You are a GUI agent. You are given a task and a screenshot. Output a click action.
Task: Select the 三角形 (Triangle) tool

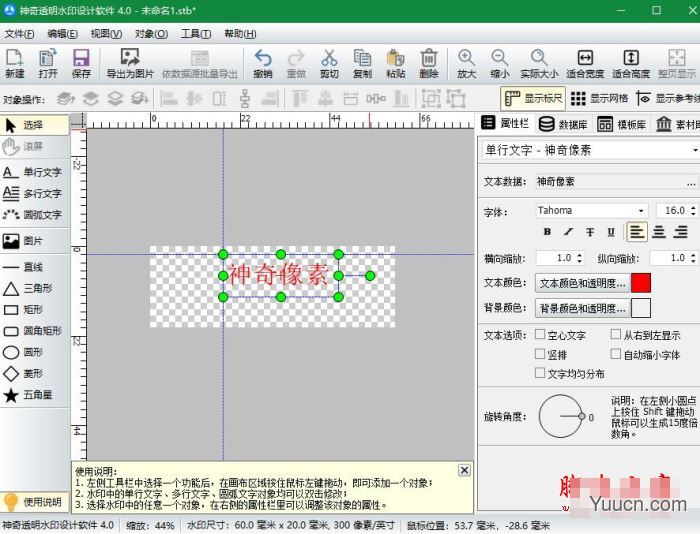pos(34,288)
